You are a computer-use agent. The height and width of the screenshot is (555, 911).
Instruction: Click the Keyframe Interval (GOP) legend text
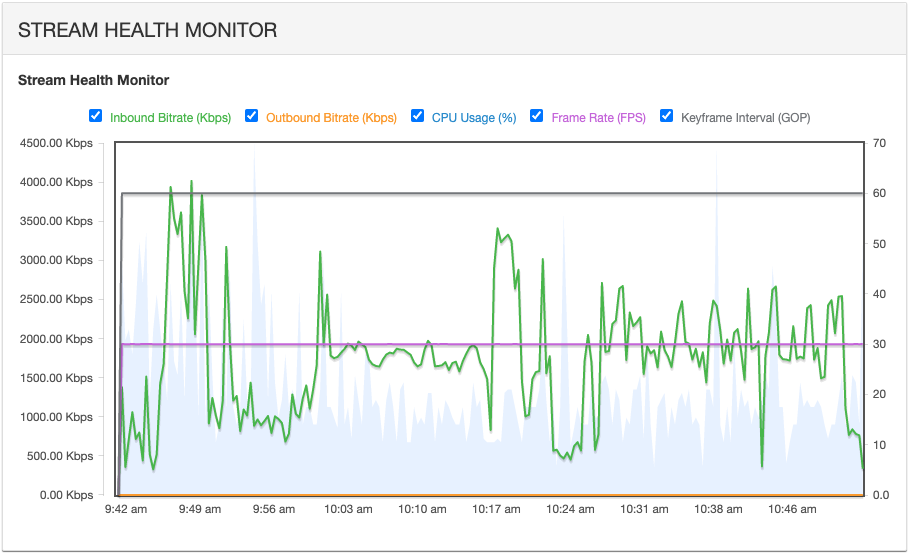tap(745, 118)
